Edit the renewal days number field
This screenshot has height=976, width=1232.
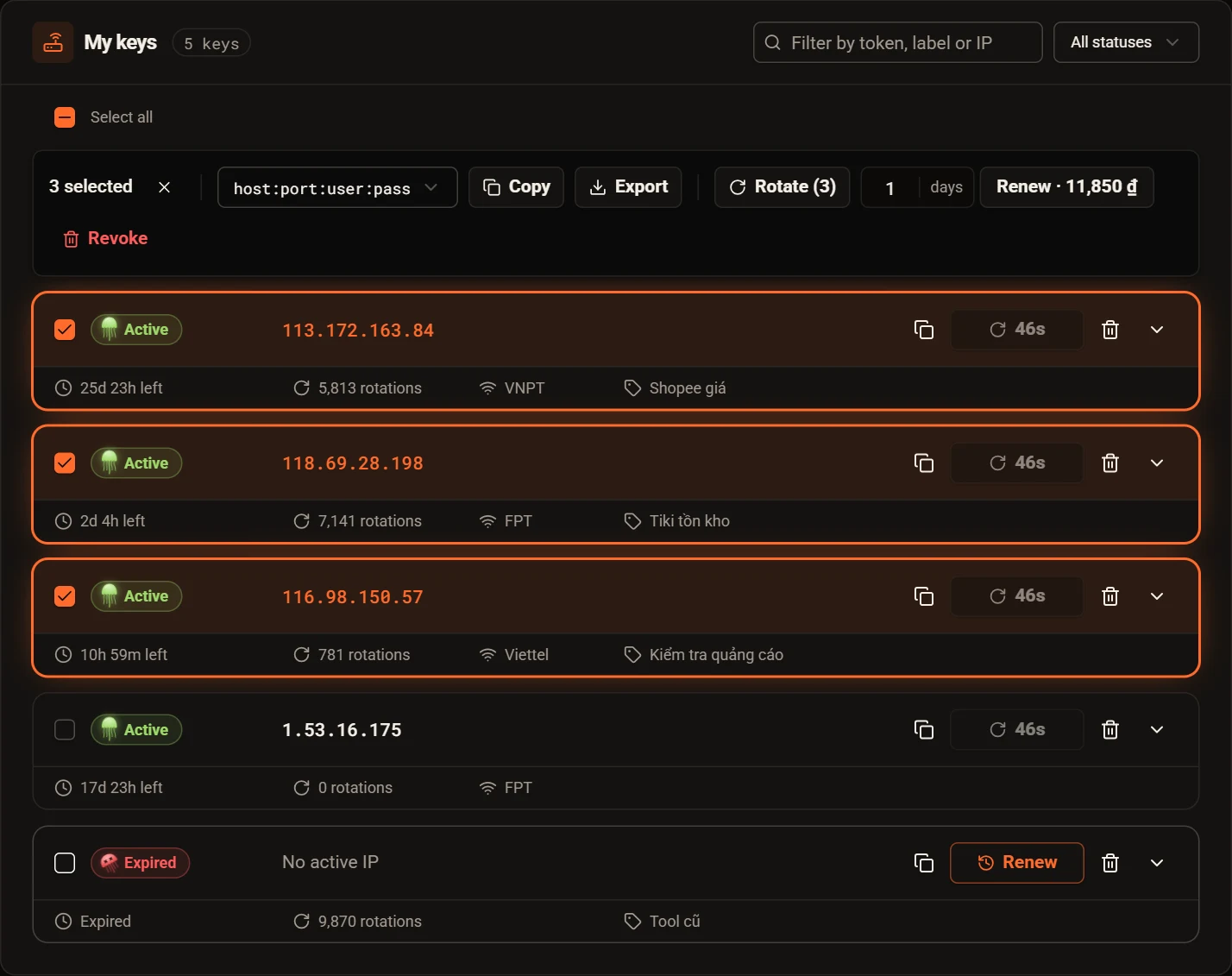tap(891, 187)
